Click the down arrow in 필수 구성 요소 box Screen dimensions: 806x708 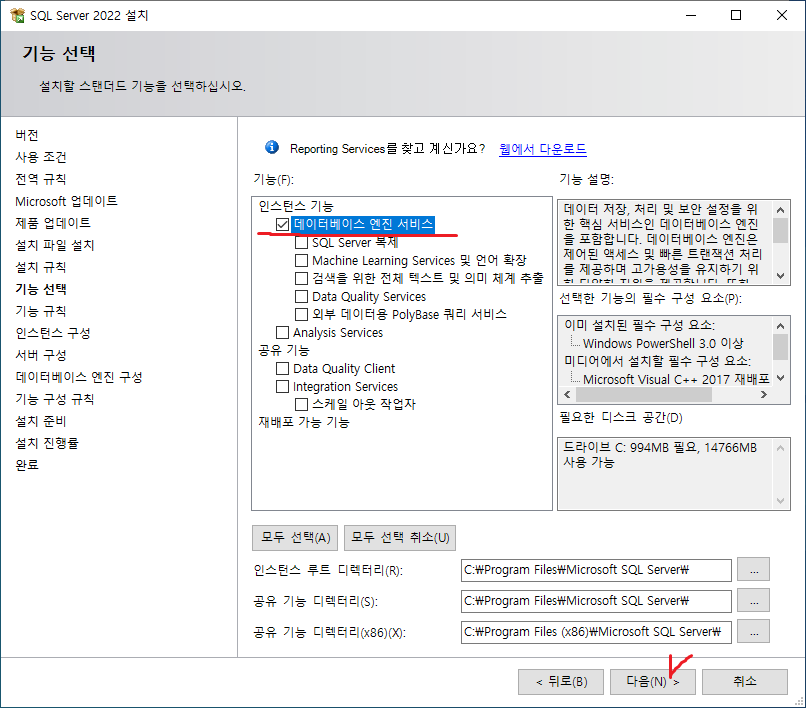click(x=780, y=378)
